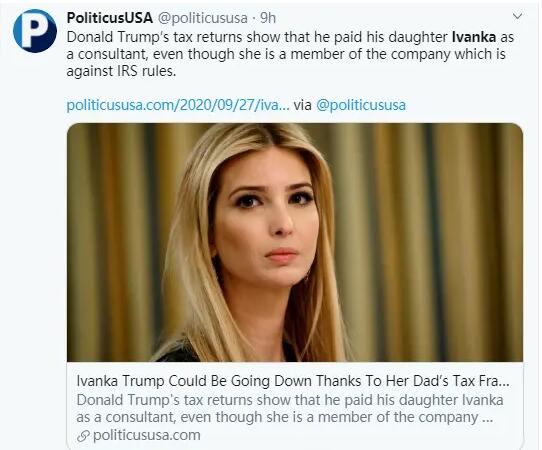Open the article card photo

pyautogui.click(x=295, y=242)
